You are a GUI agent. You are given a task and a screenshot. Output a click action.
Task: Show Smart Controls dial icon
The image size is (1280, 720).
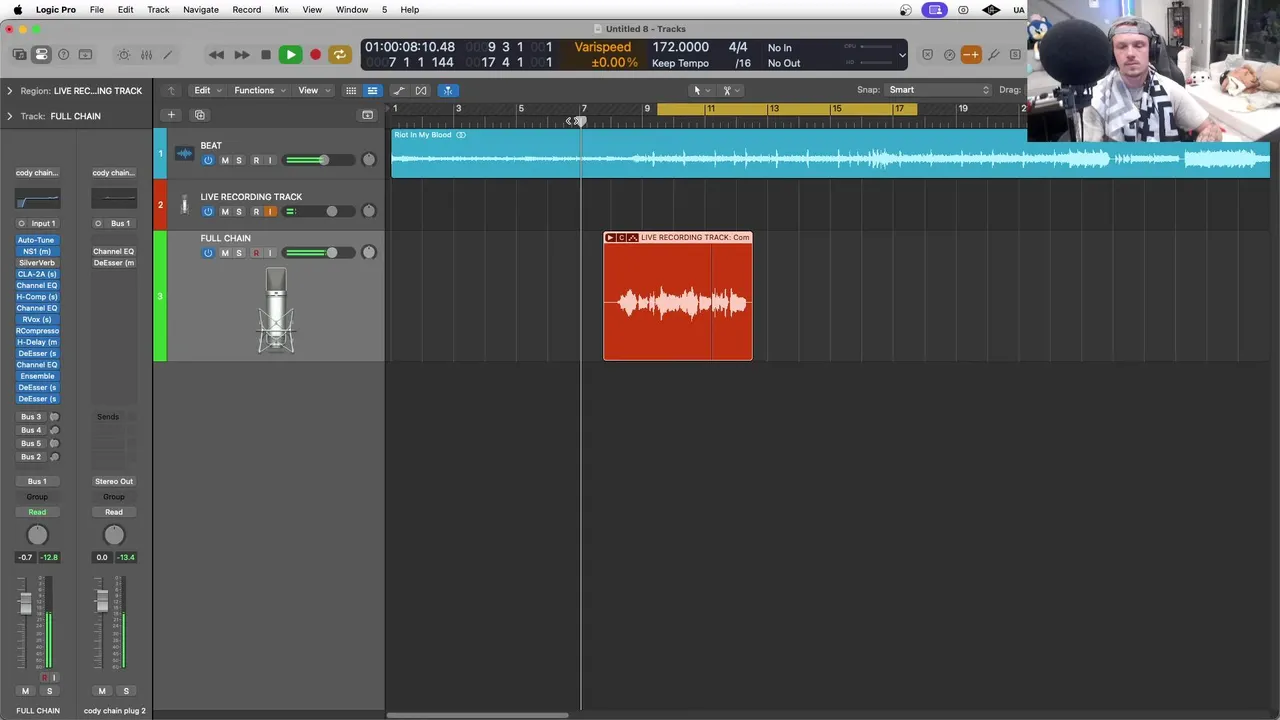[124, 55]
